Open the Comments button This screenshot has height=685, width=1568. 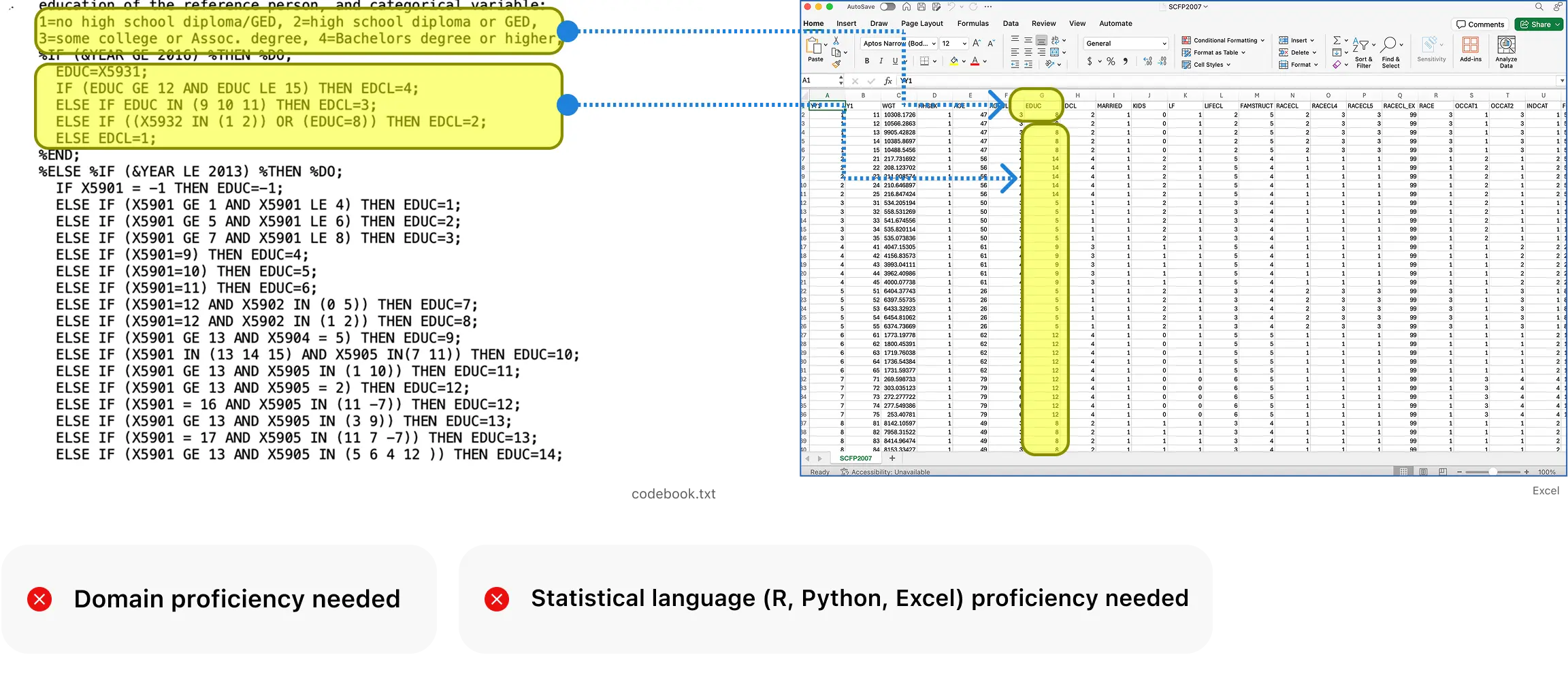1480,25
